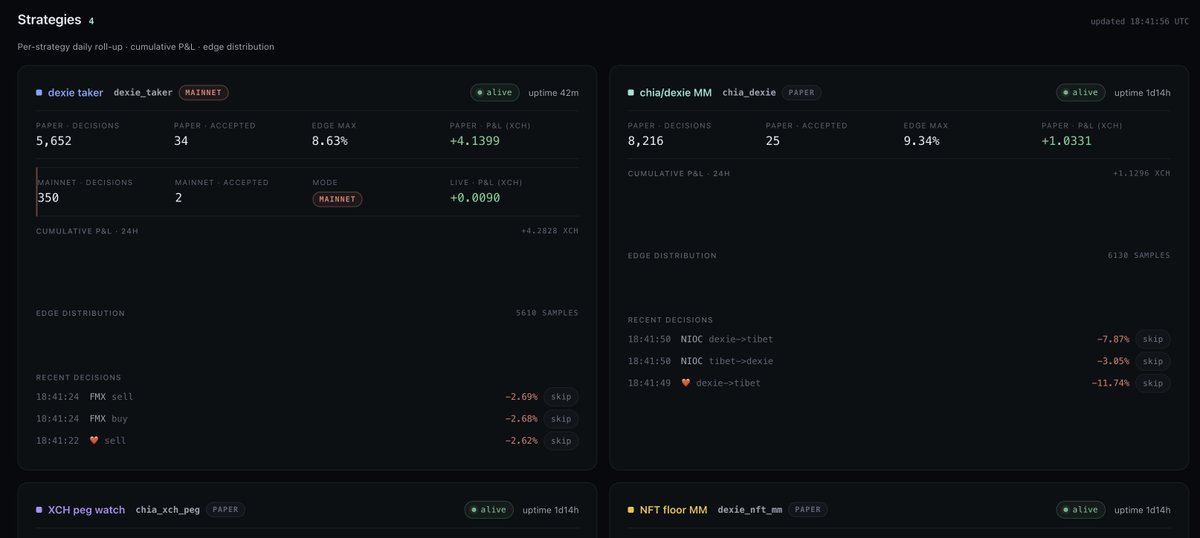Click the purple square icon beside XCH peg watch
This screenshot has height=538, width=1200.
[x=39, y=510]
